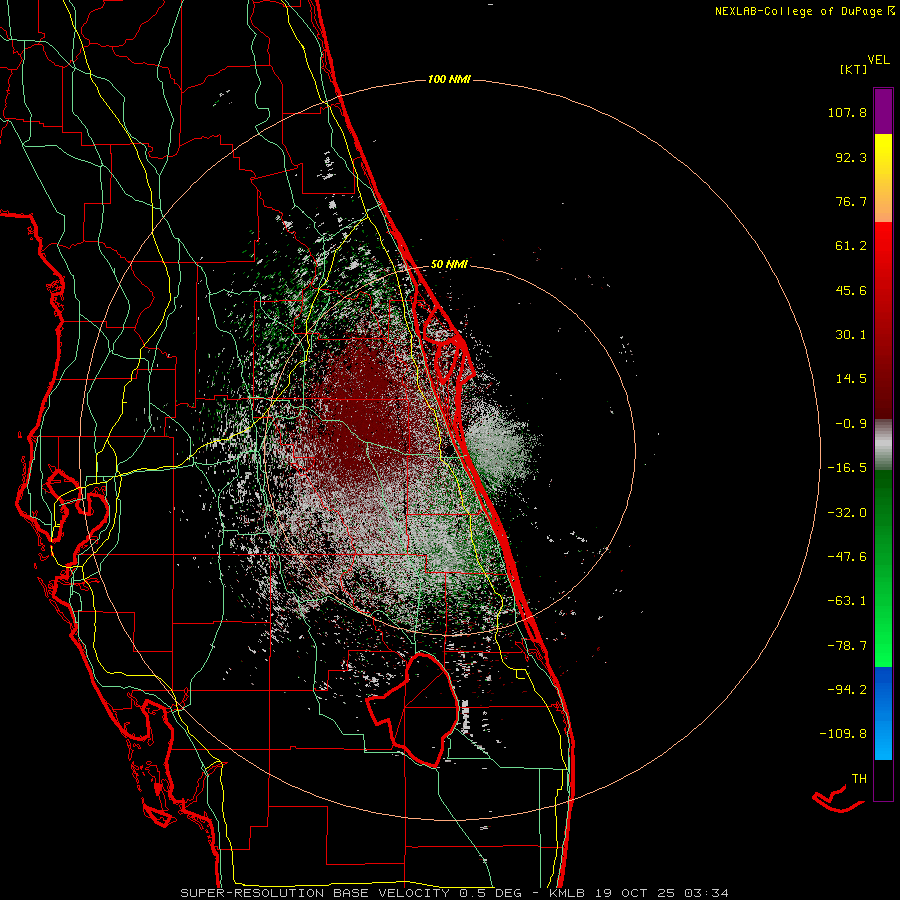Select the 107.8 legend value
The image size is (900, 900).
(x=847, y=112)
